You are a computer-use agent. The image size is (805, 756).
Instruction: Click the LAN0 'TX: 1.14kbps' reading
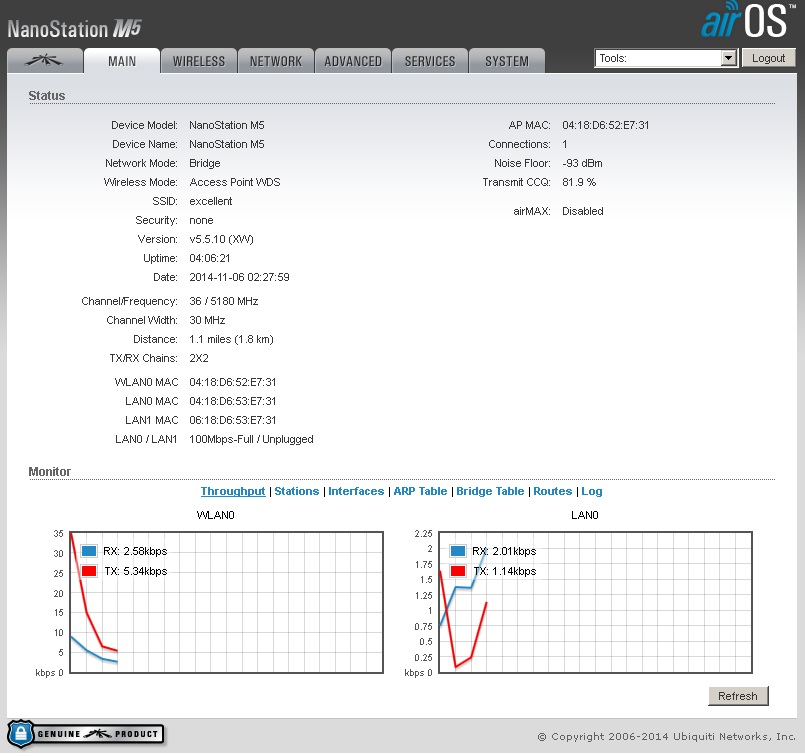pyautogui.click(x=505, y=571)
